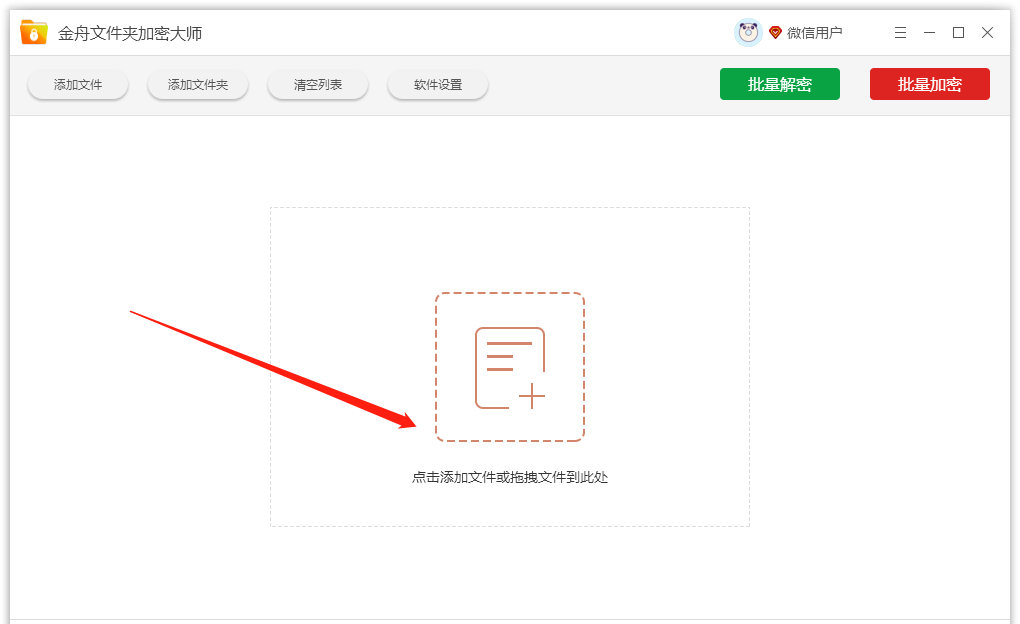Click the 微信用户 account link
Viewport: 1020px width, 624px height.
coord(817,32)
